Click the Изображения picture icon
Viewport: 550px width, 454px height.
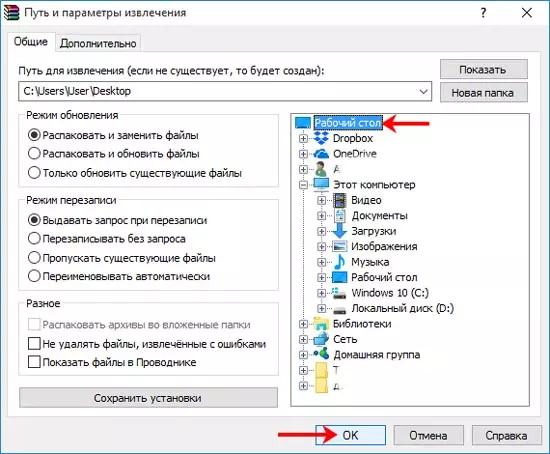click(x=340, y=246)
